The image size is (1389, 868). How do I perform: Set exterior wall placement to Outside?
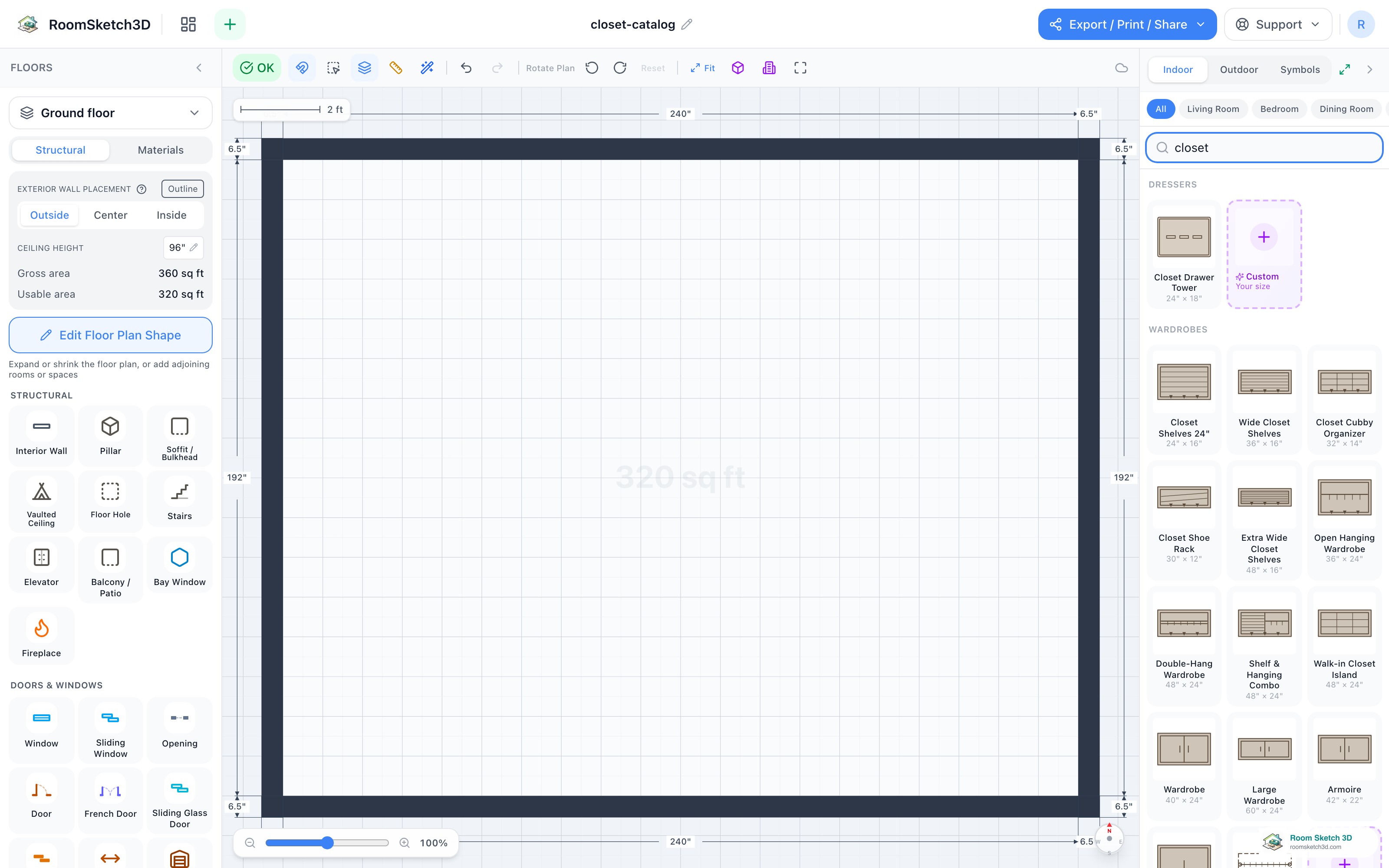click(49, 215)
